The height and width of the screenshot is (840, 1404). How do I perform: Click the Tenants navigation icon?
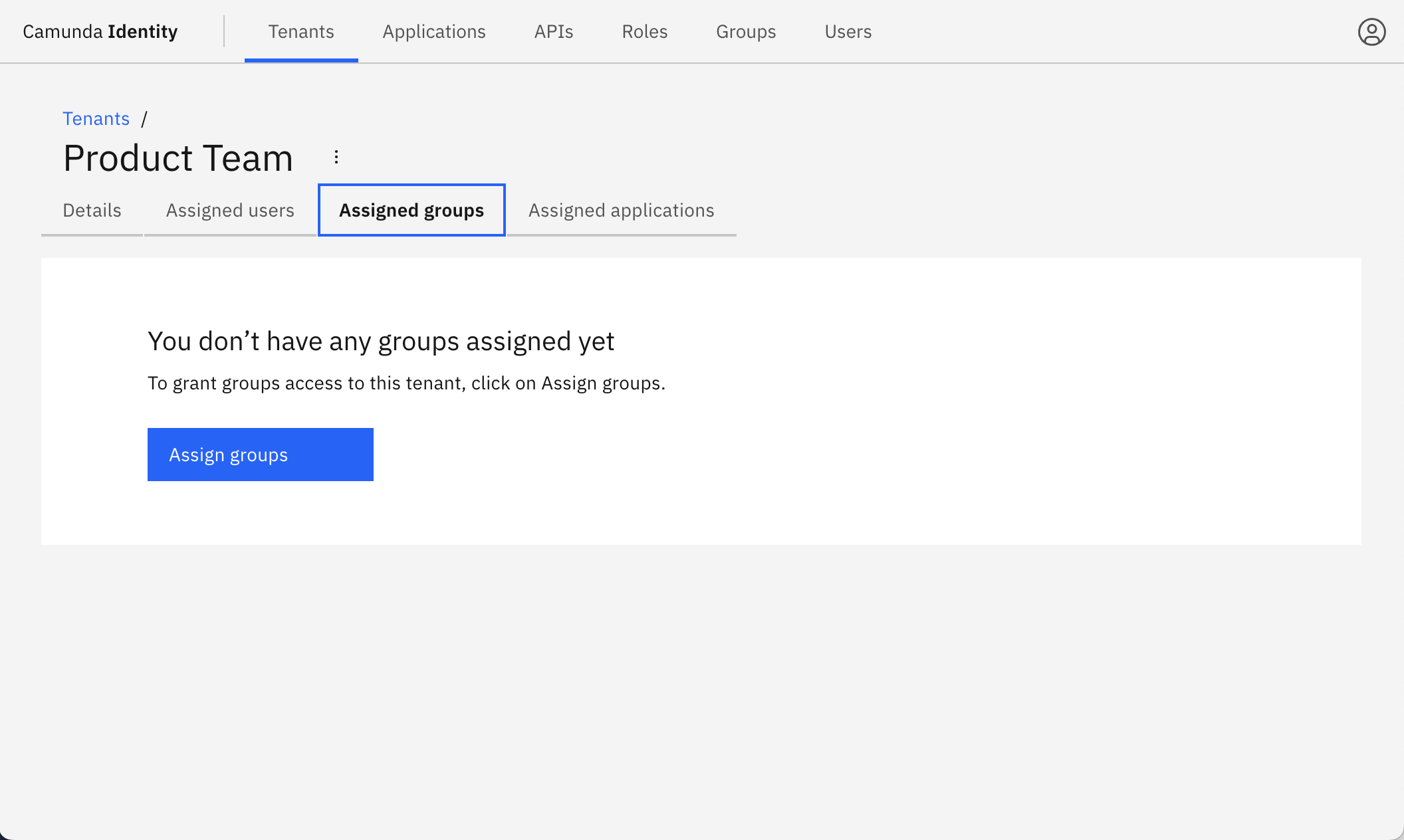point(301,31)
